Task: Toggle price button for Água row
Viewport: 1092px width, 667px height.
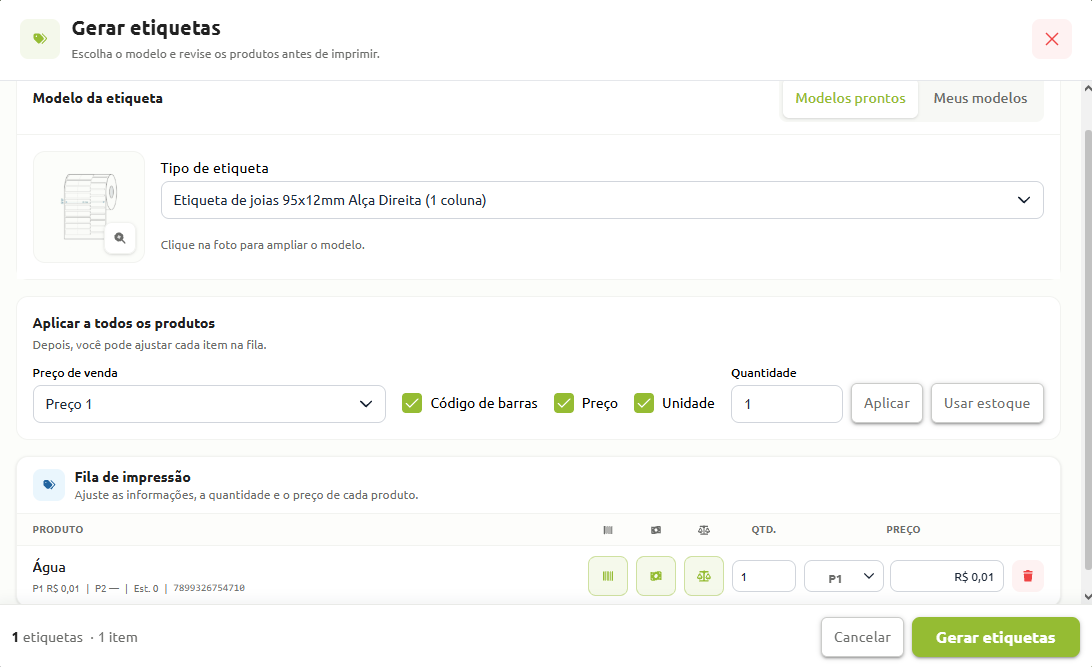Action: coord(656,576)
